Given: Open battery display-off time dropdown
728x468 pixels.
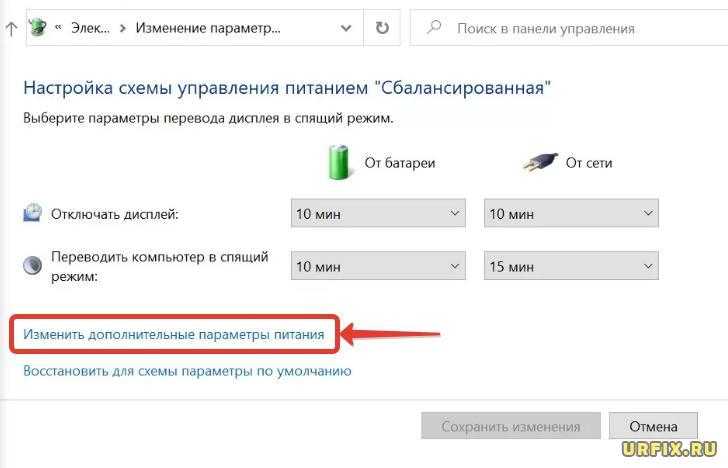Looking at the screenshot, I should pos(378,213).
